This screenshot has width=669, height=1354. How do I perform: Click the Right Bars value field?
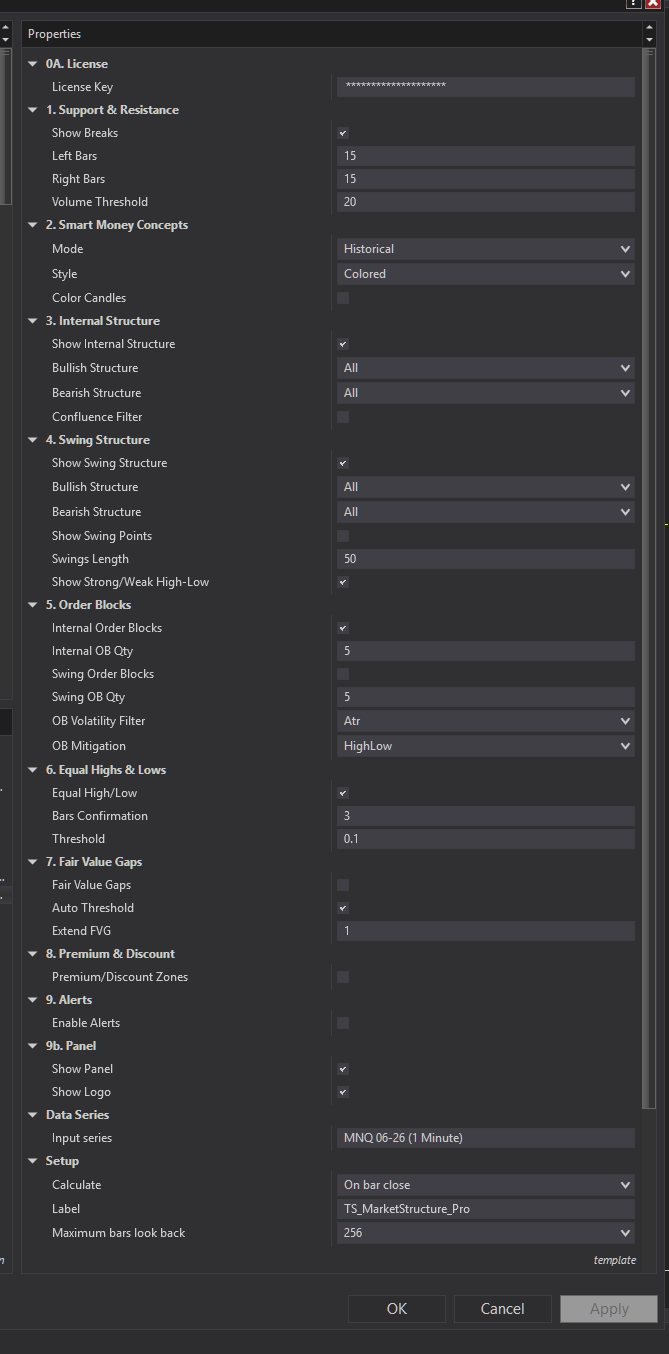click(x=486, y=179)
